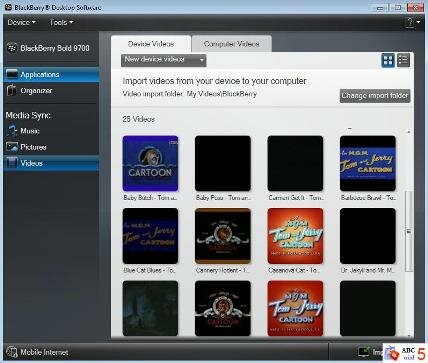Image resolution: width=428 pixels, height=363 pixels.
Task: Expand the New device videos dropdown
Action: (x=164, y=60)
